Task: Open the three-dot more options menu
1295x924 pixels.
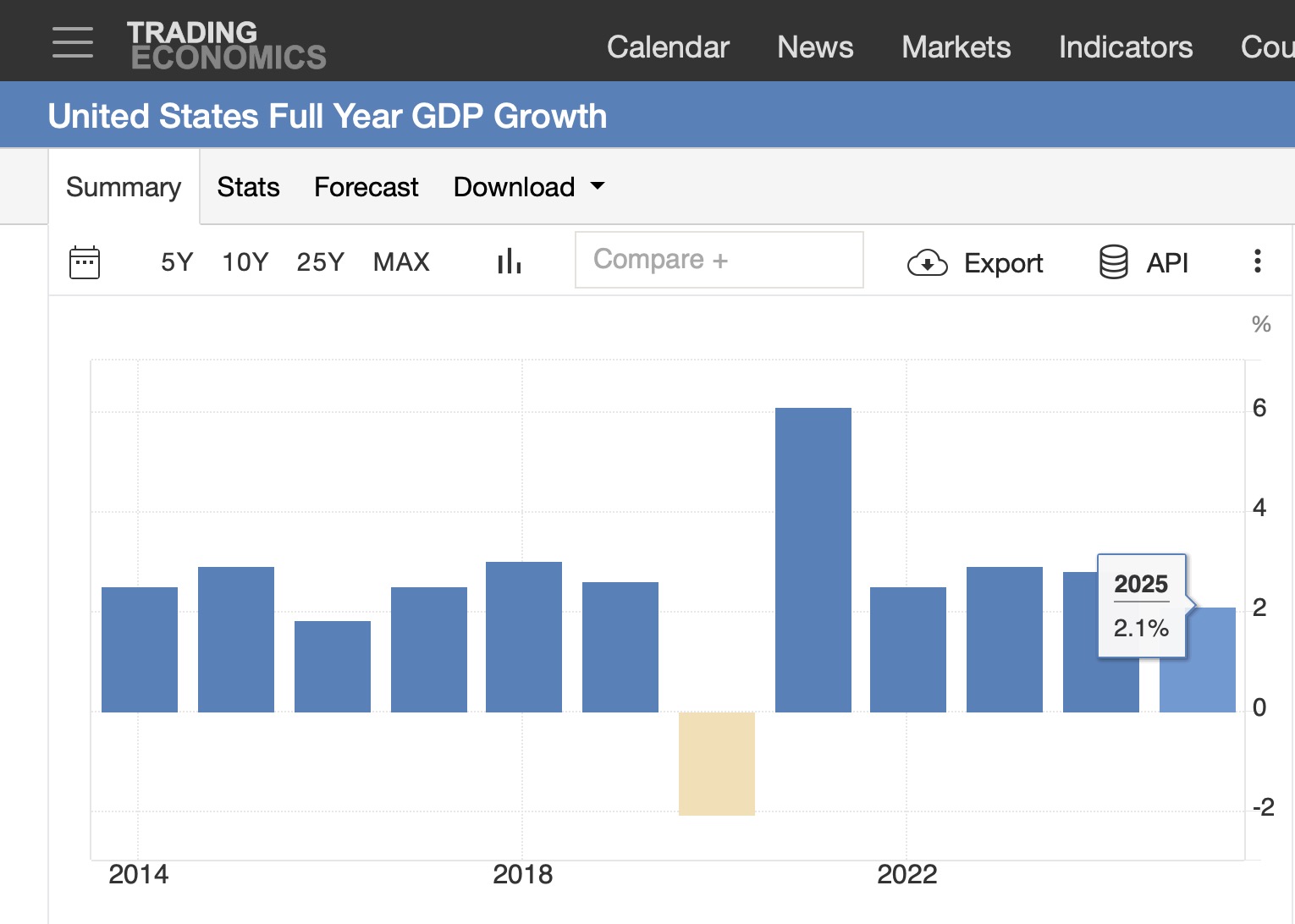Action: [1257, 261]
